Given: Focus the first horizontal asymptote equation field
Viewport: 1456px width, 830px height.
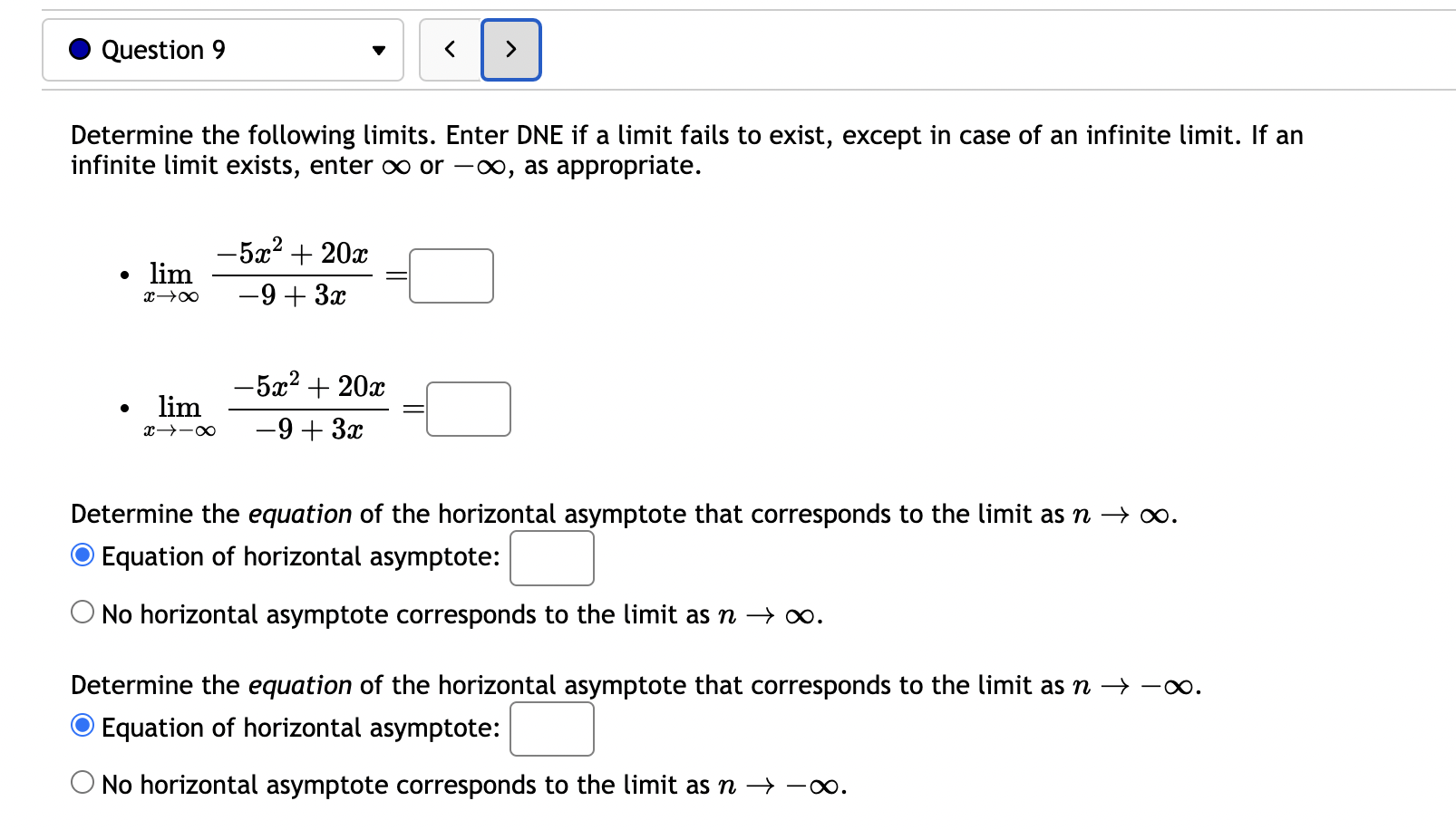Looking at the screenshot, I should pyautogui.click(x=551, y=557).
